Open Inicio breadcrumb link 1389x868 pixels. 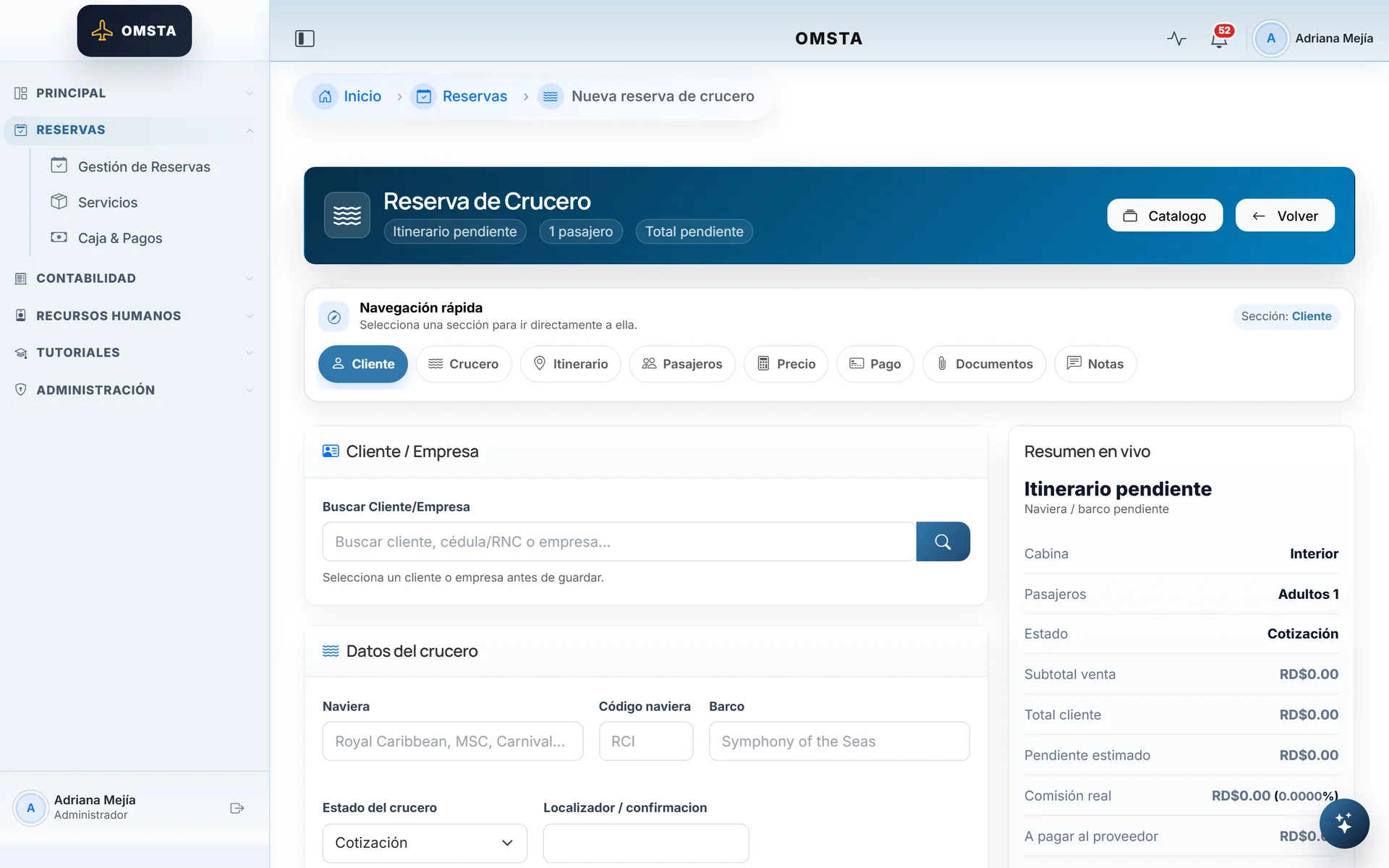point(362,96)
